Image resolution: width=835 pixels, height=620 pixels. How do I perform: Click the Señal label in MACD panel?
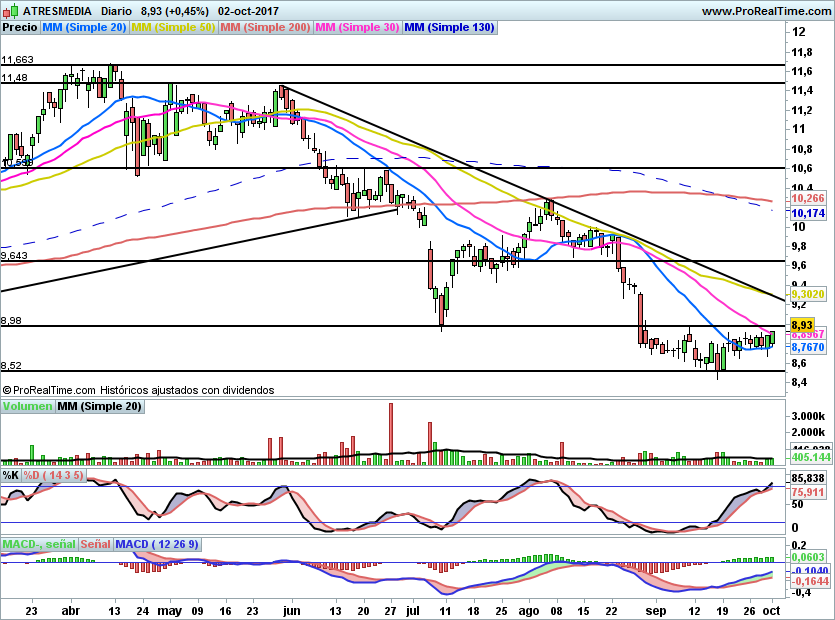(x=95, y=544)
